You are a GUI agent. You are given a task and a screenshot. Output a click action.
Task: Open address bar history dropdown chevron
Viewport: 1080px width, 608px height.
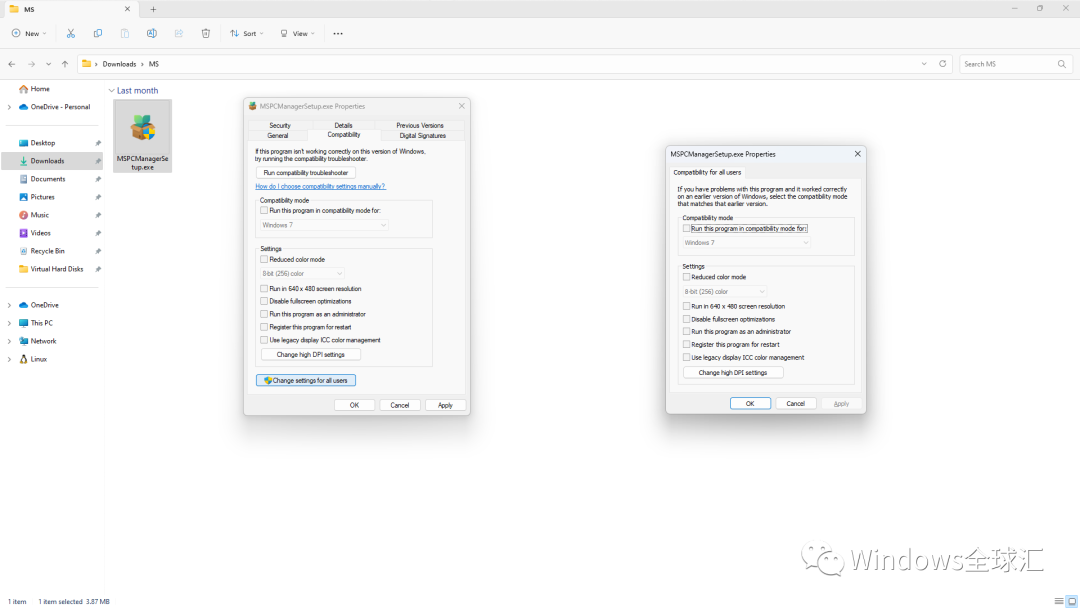(x=924, y=64)
